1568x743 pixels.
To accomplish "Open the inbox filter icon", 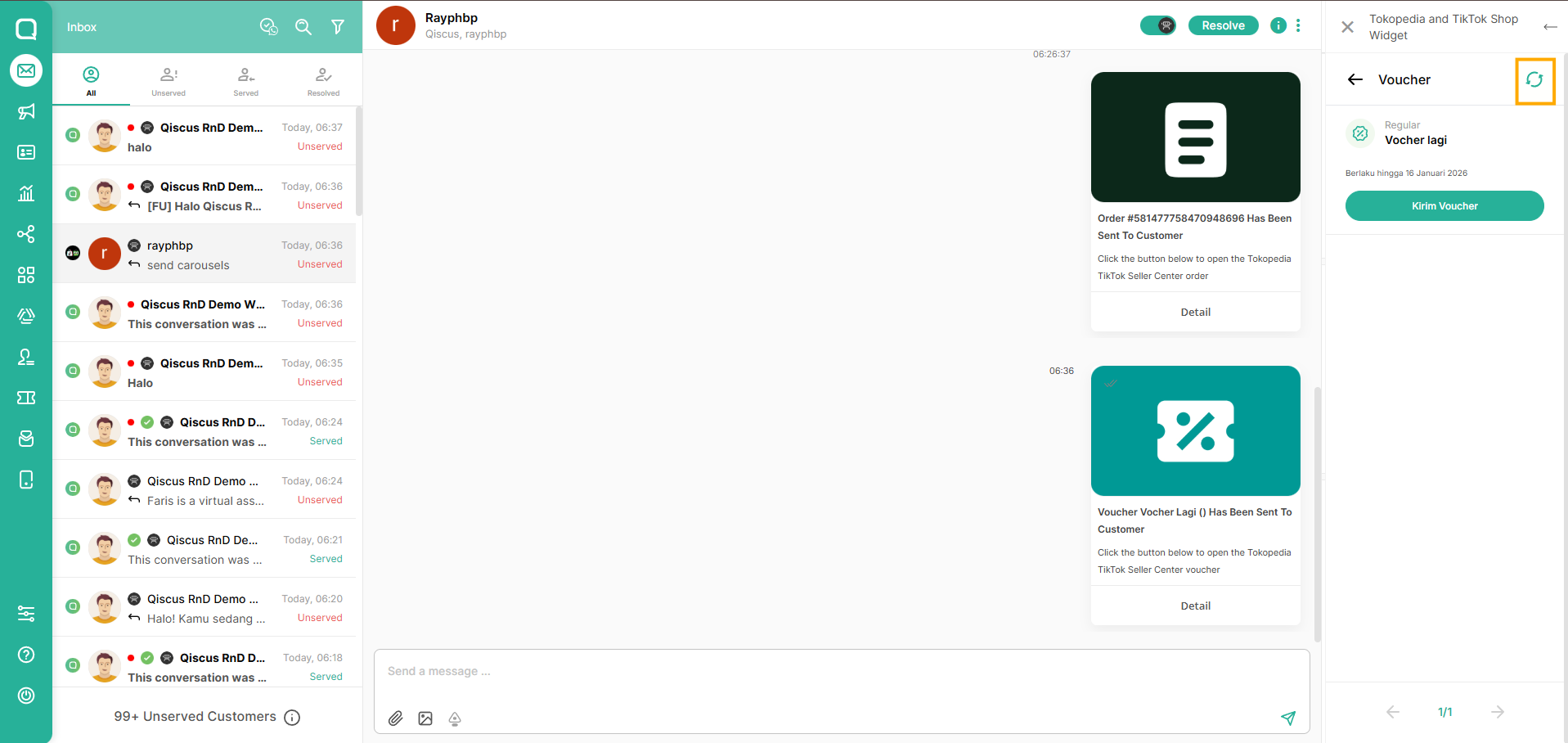I will (x=337, y=27).
